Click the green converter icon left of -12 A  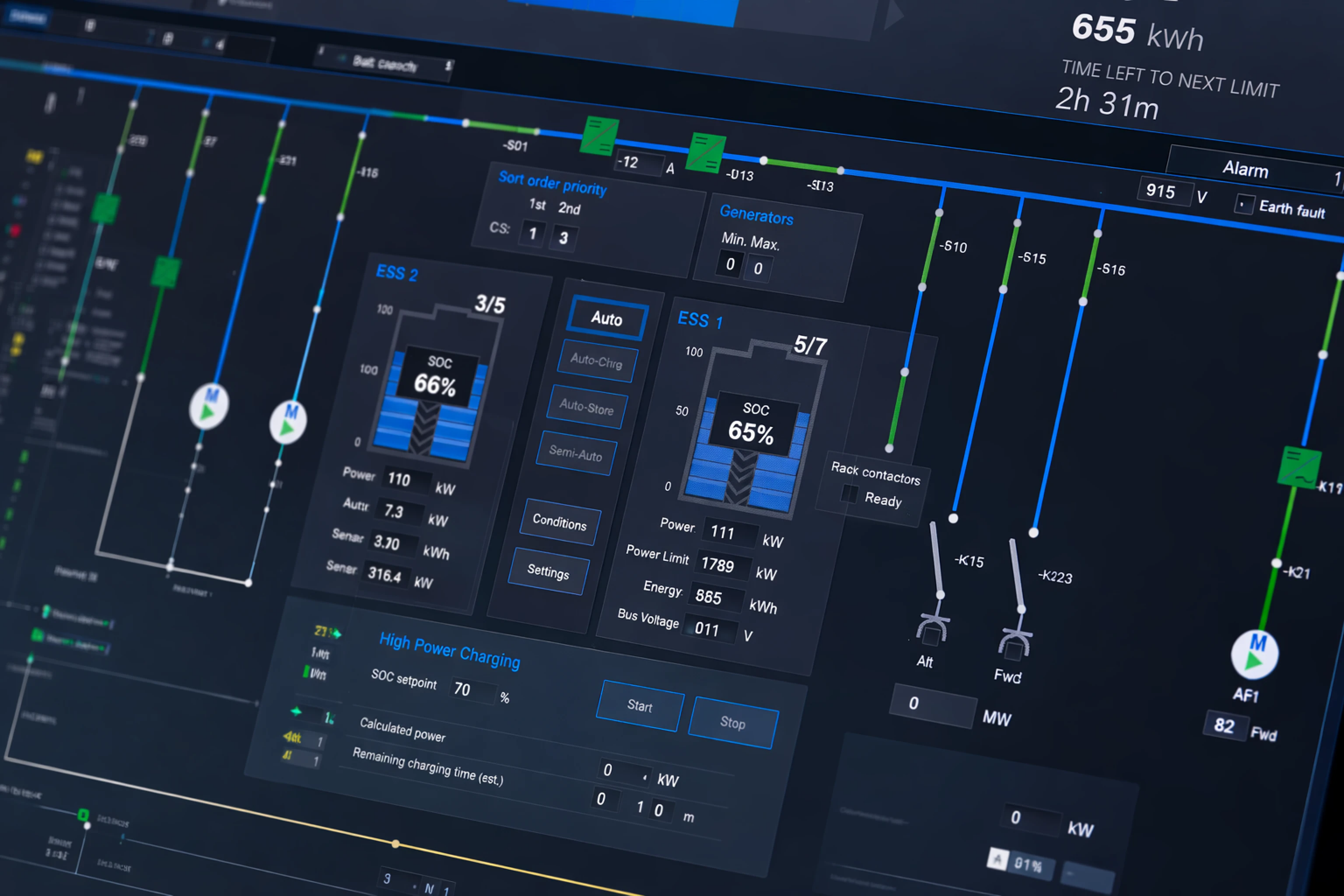[599, 136]
